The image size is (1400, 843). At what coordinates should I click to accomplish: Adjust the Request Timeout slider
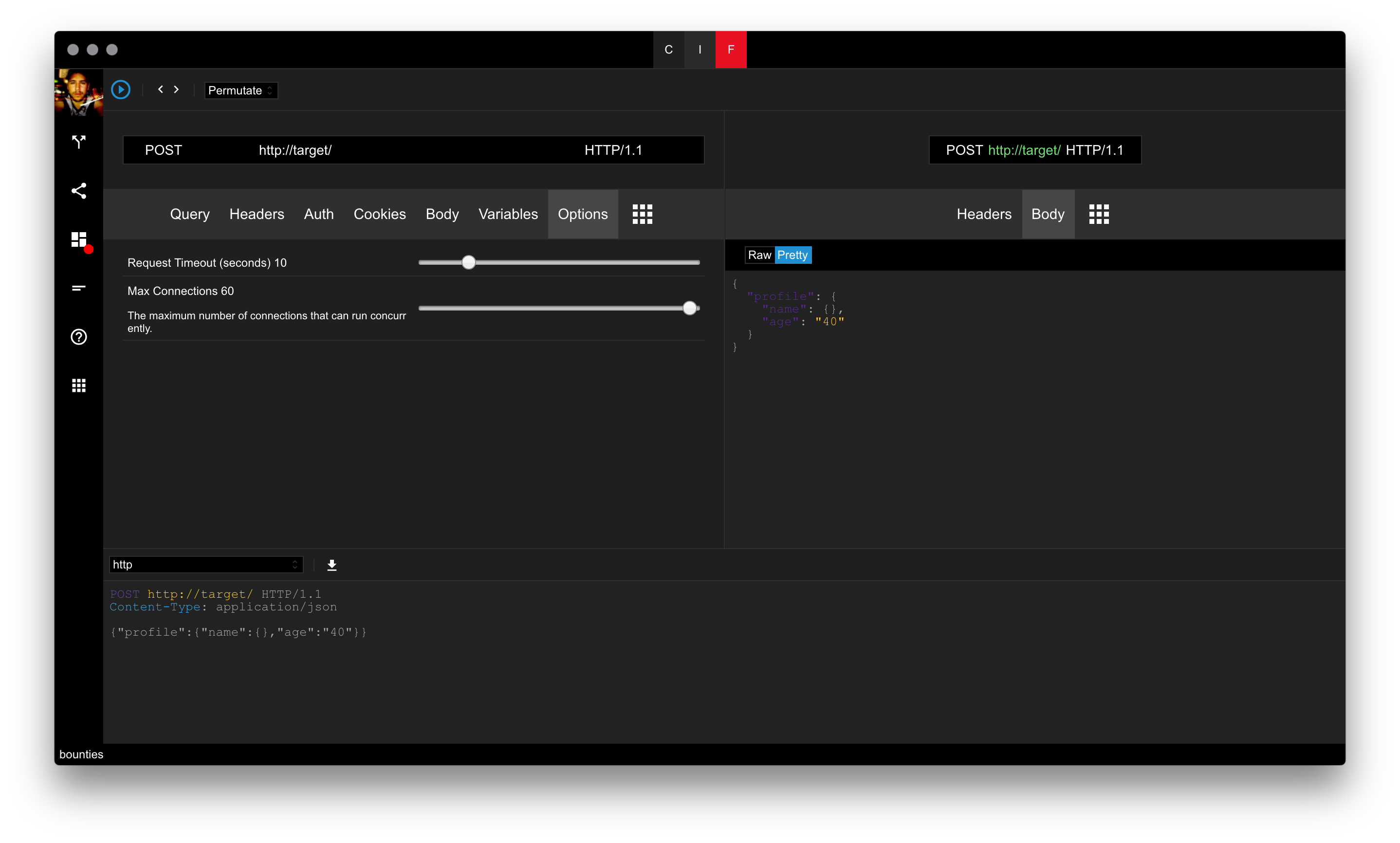(469, 262)
